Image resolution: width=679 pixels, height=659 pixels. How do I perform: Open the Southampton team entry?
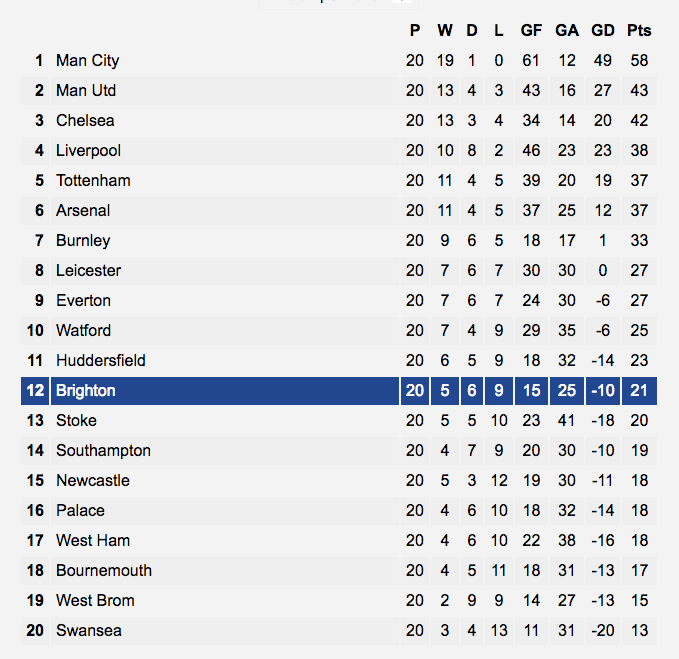(x=103, y=451)
